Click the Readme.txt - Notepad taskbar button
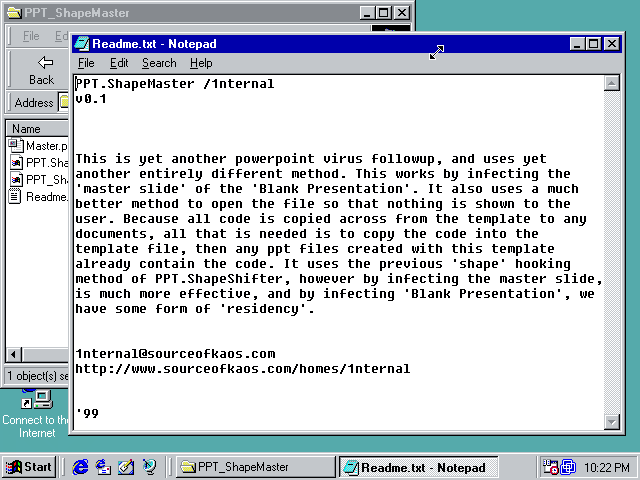The image size is (640, 480). (x=419, y=467)
